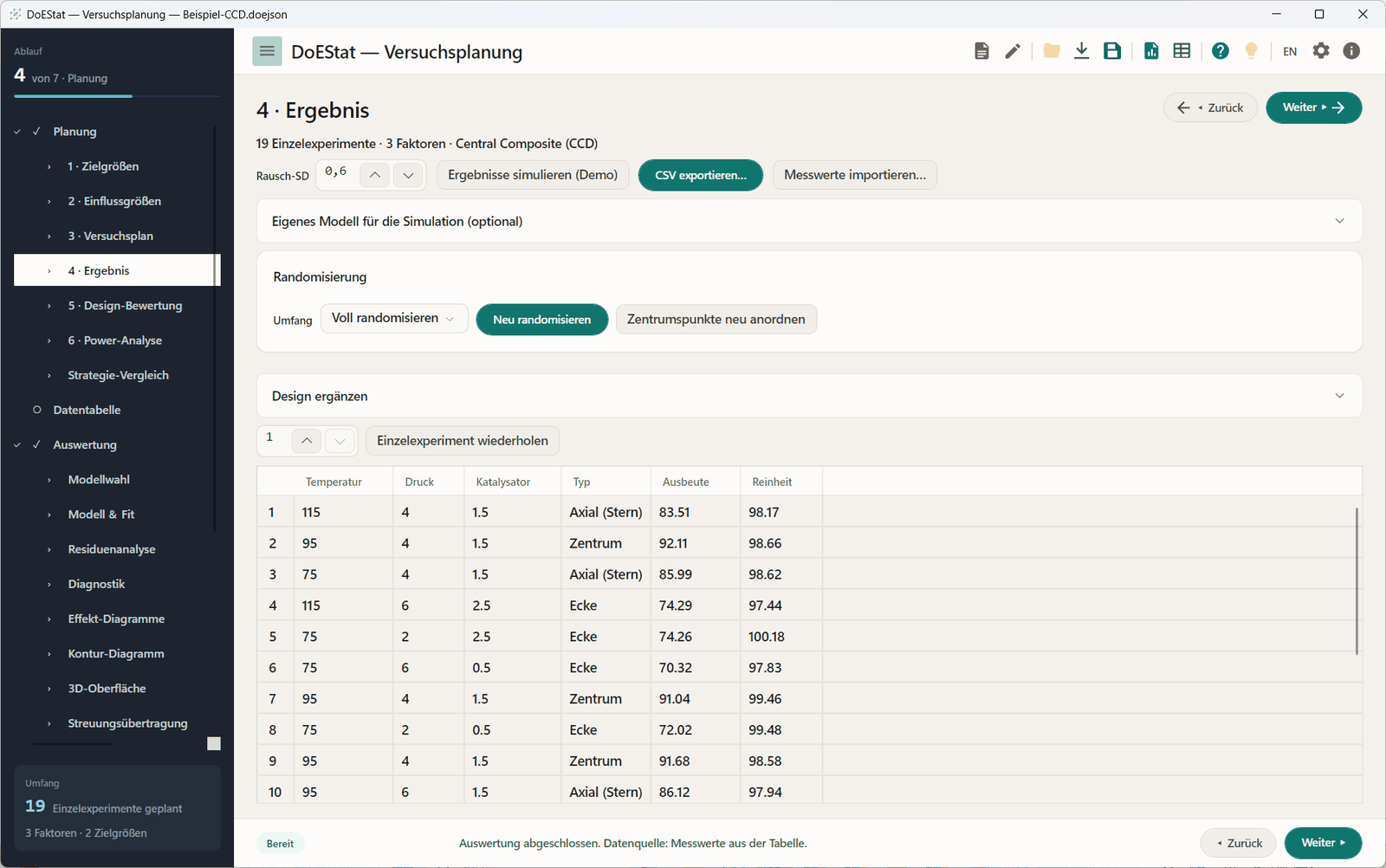Click Neu randomisieren button

(x=542, y=320)
